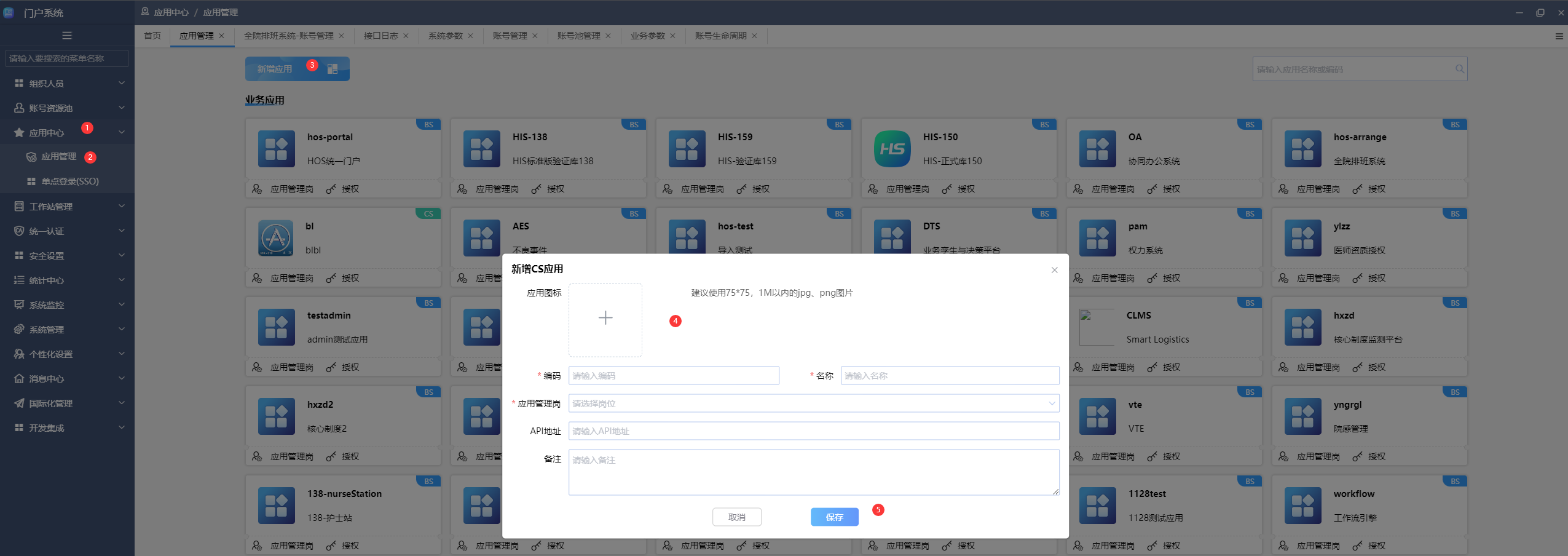Focus the 名称 input field
The image size is (1568, 556).
pos(950,376)
